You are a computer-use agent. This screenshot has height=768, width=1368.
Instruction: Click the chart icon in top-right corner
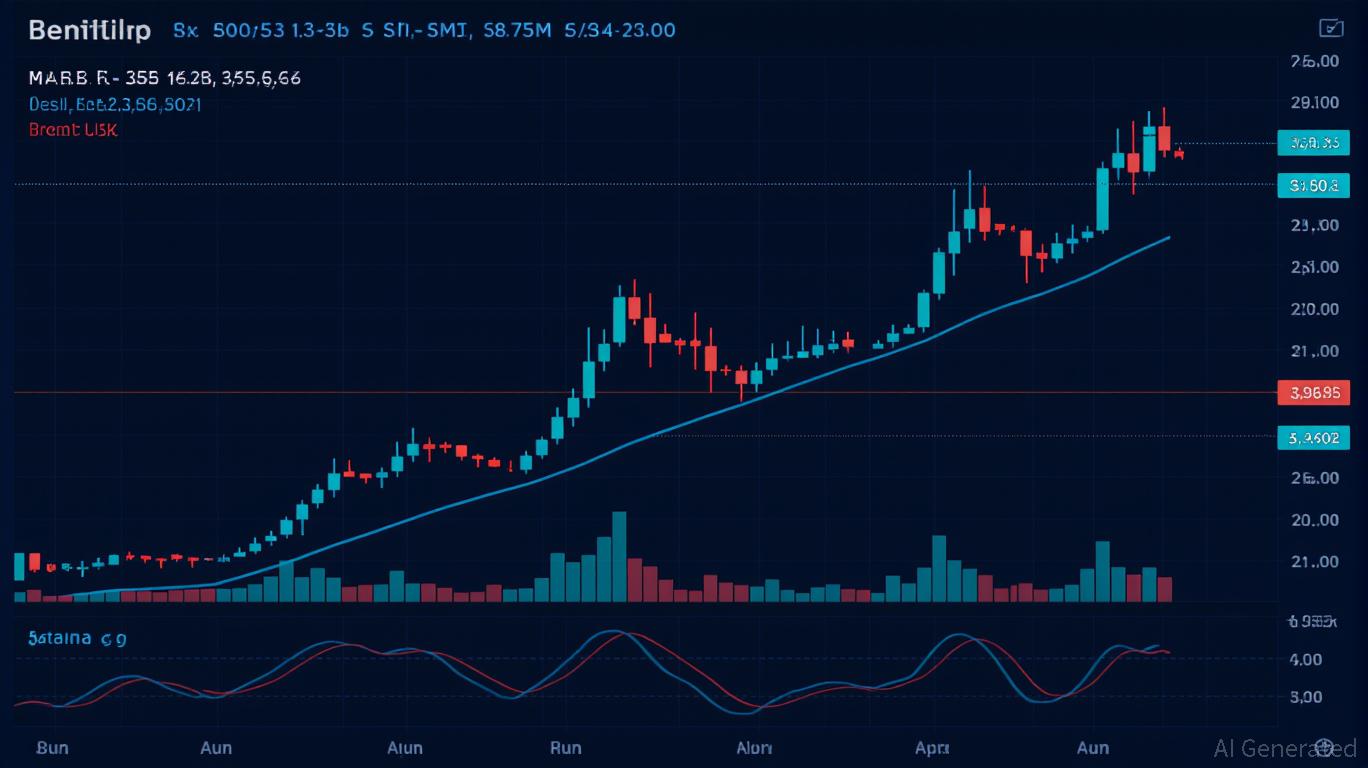pos(1331,28)
